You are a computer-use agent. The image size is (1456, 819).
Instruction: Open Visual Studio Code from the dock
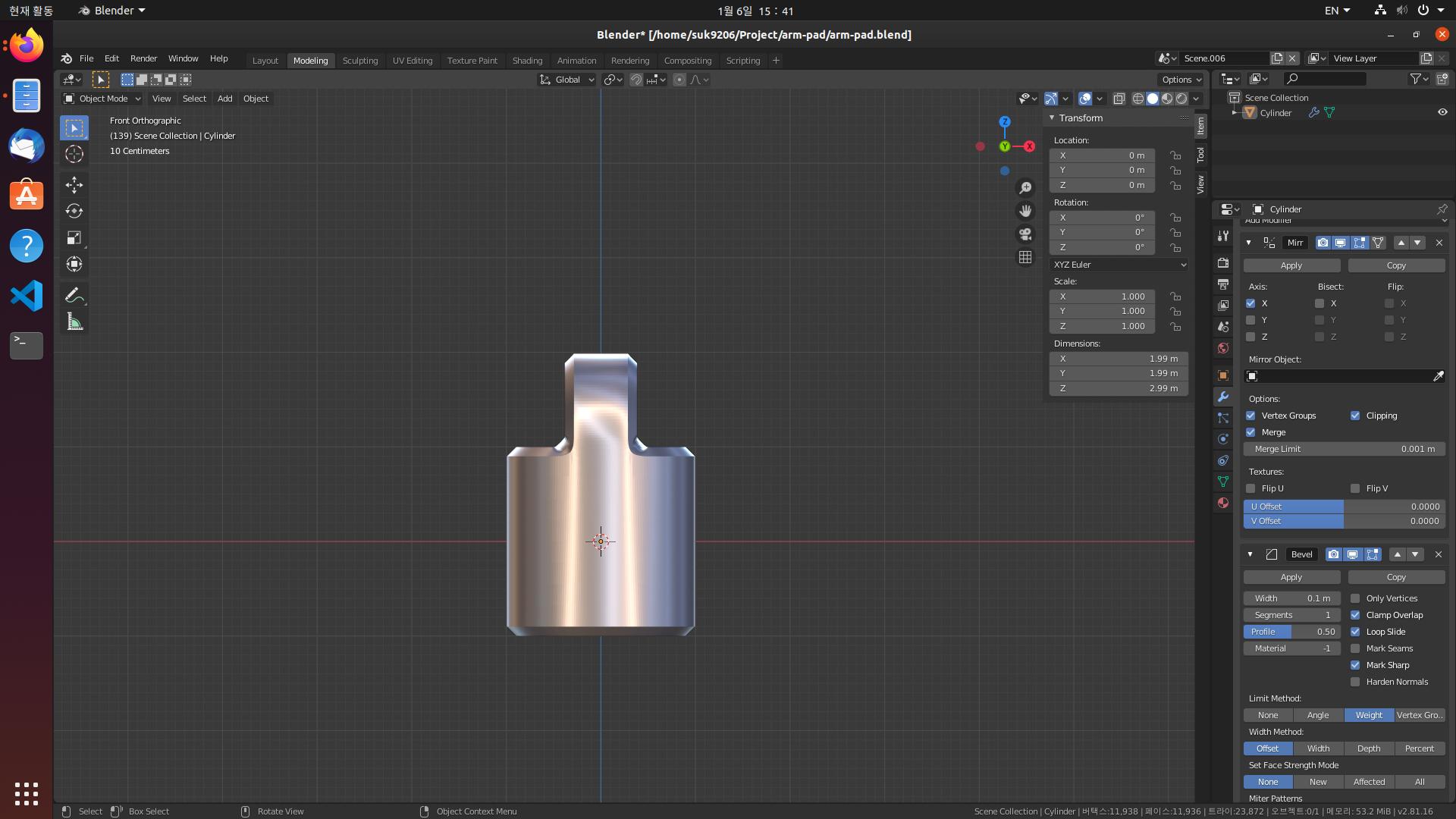point(27,296)
